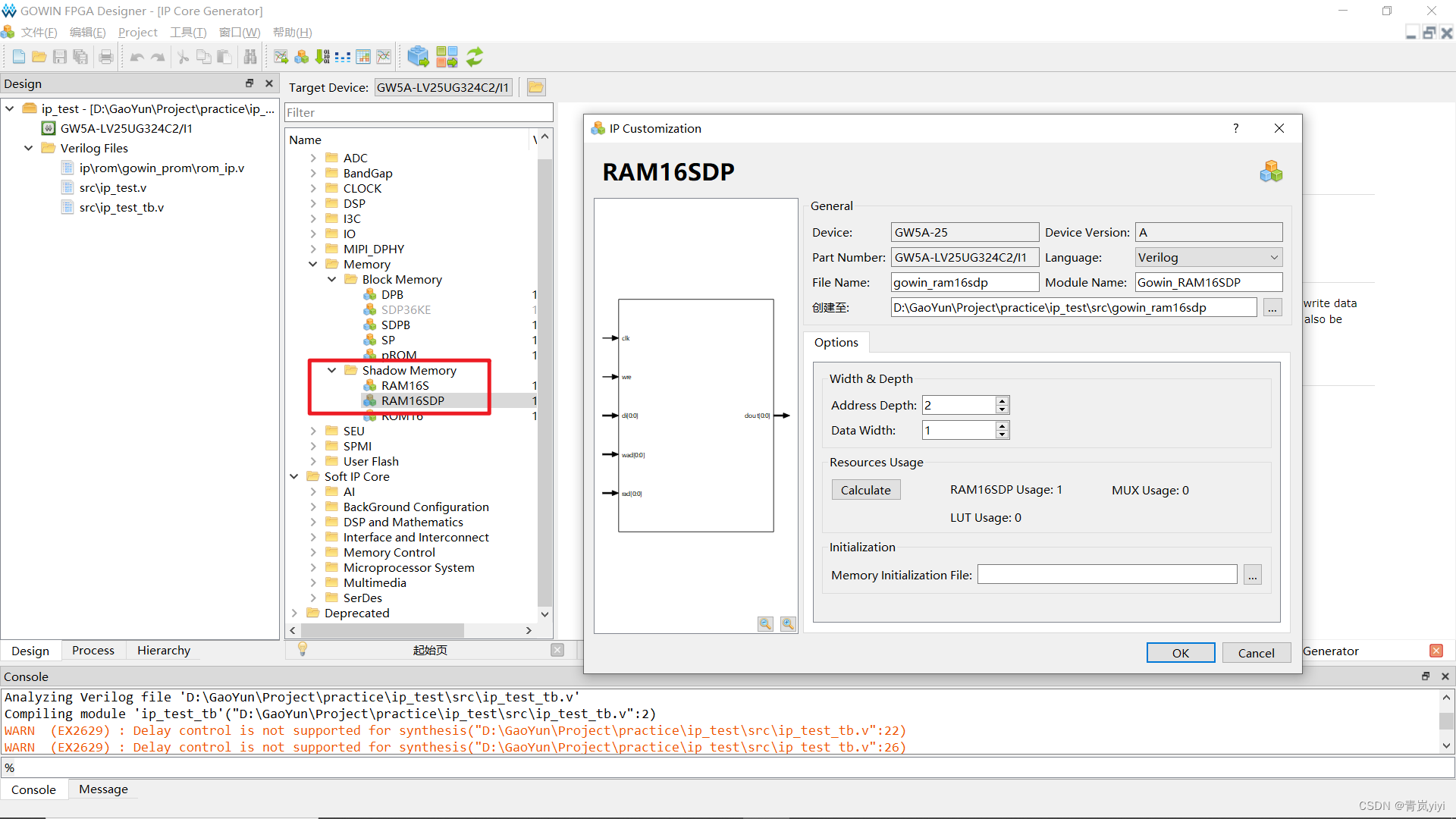Click the Calculate resources button
Image resolution: width=1456 pixels, height=819 pixels.
tap(865, 489)
